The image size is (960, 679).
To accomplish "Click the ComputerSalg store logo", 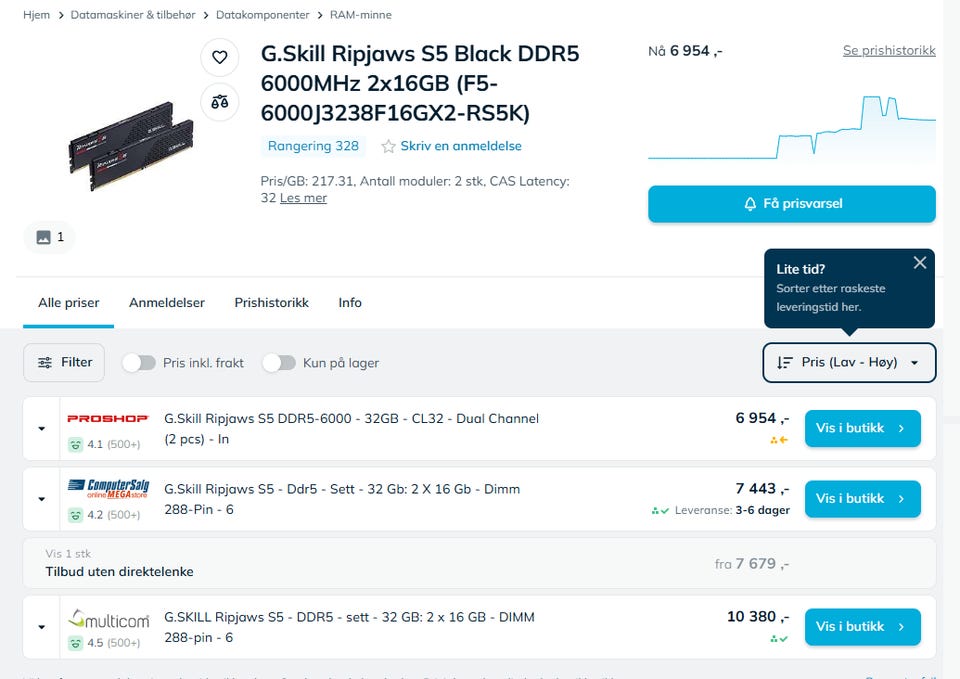I will [x=108, y=488].
